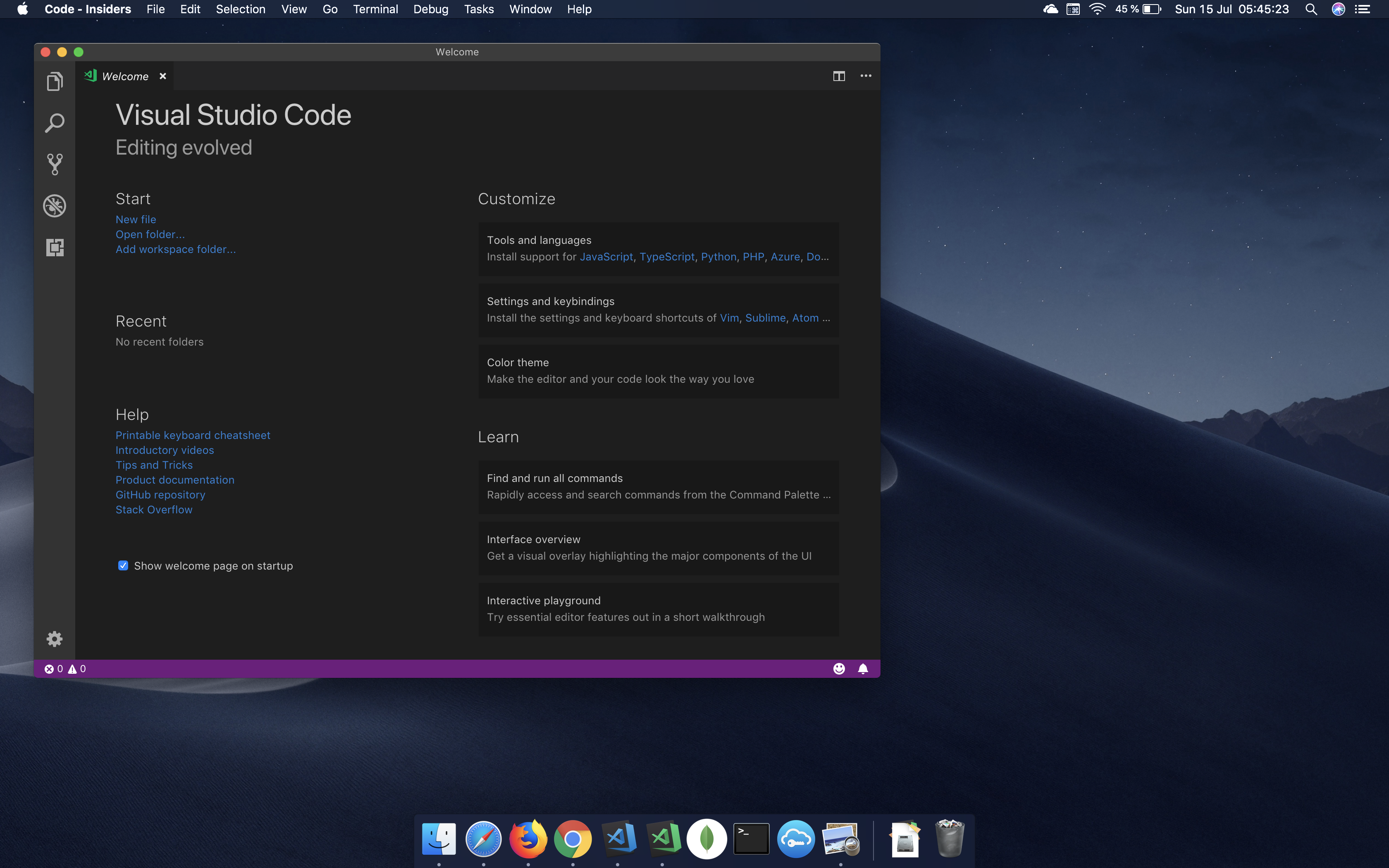This screenshot has height=868, width=1389.
Task: Open Finder from the Dock
Action: coord(439,839)
